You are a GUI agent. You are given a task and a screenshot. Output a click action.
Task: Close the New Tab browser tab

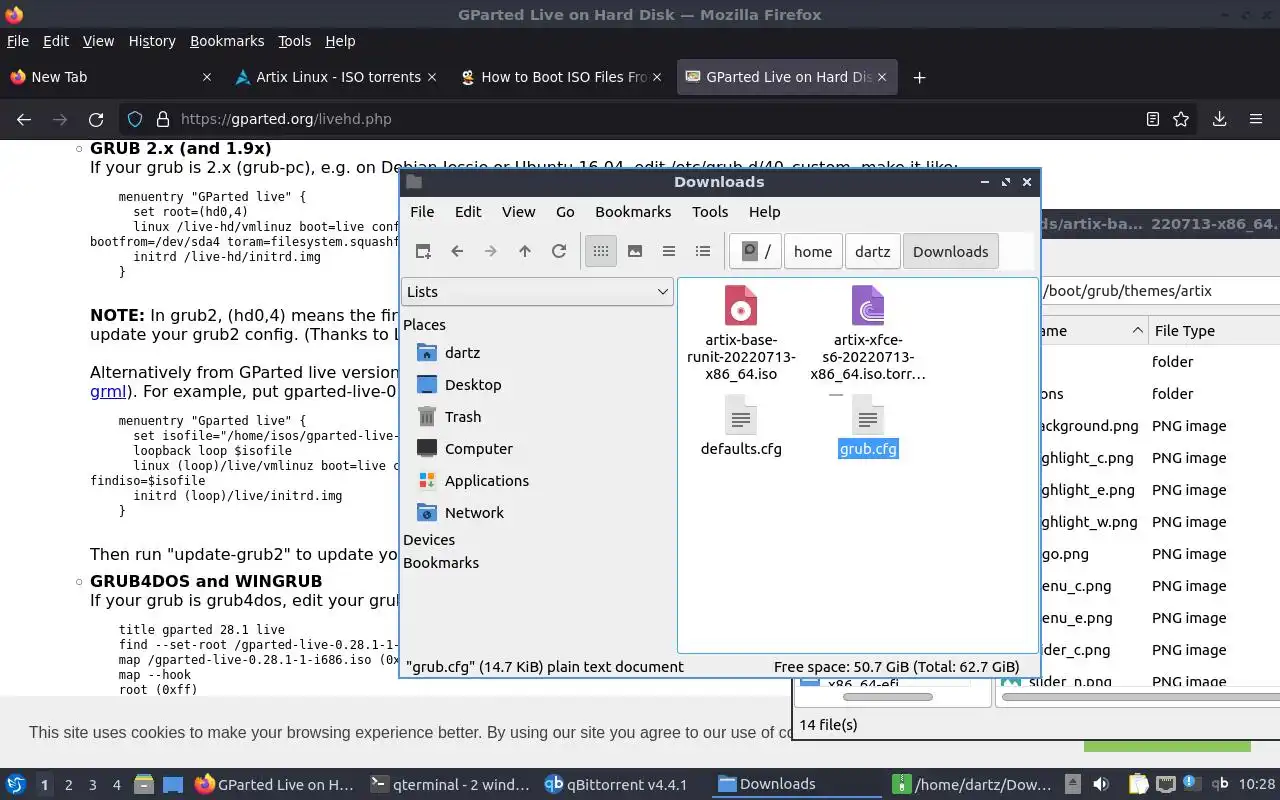[207, 77]
